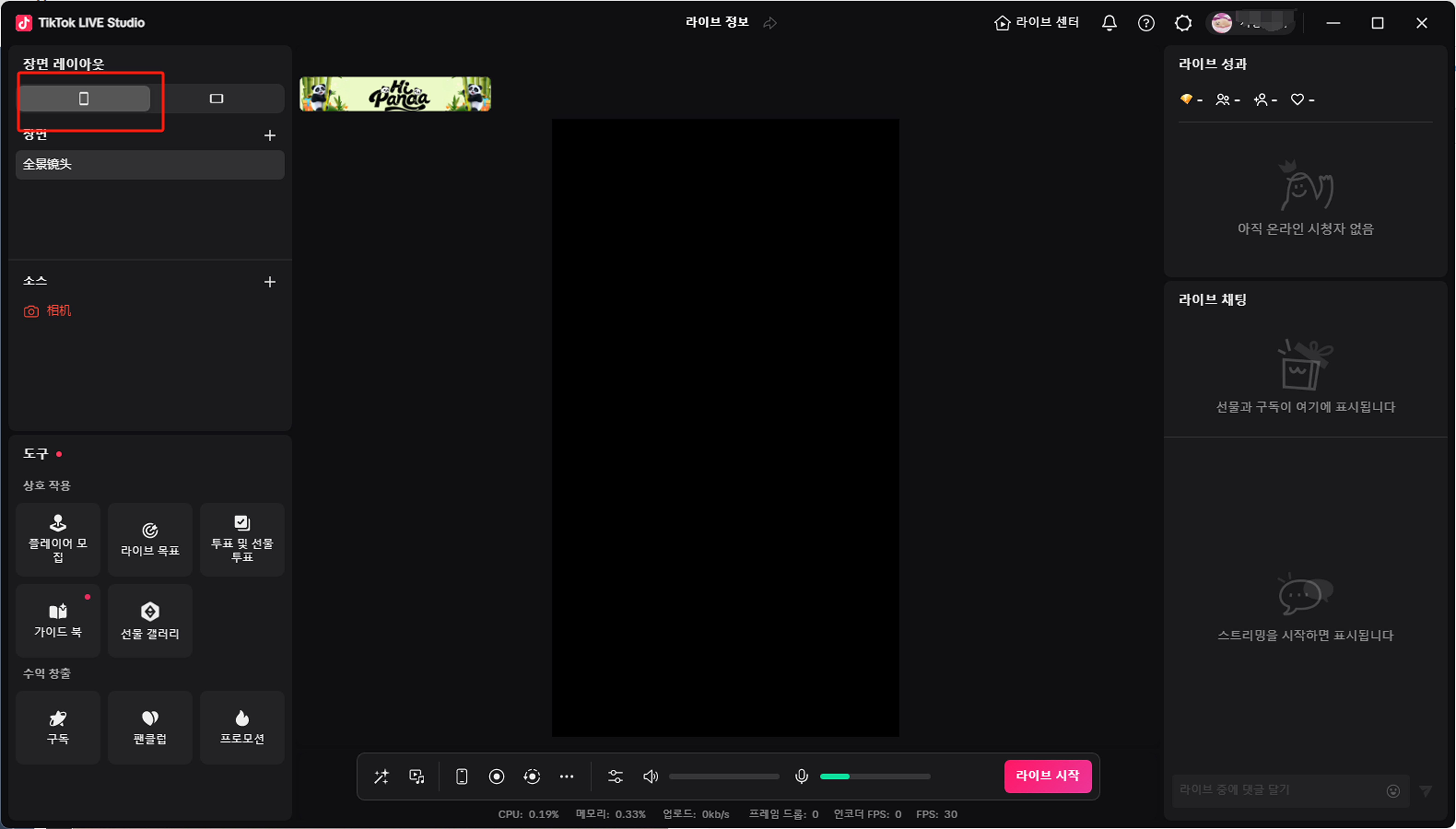Open 라이브 정보 title
The height and width of the screenshot is (829, 1456).
tap(717, 22)
